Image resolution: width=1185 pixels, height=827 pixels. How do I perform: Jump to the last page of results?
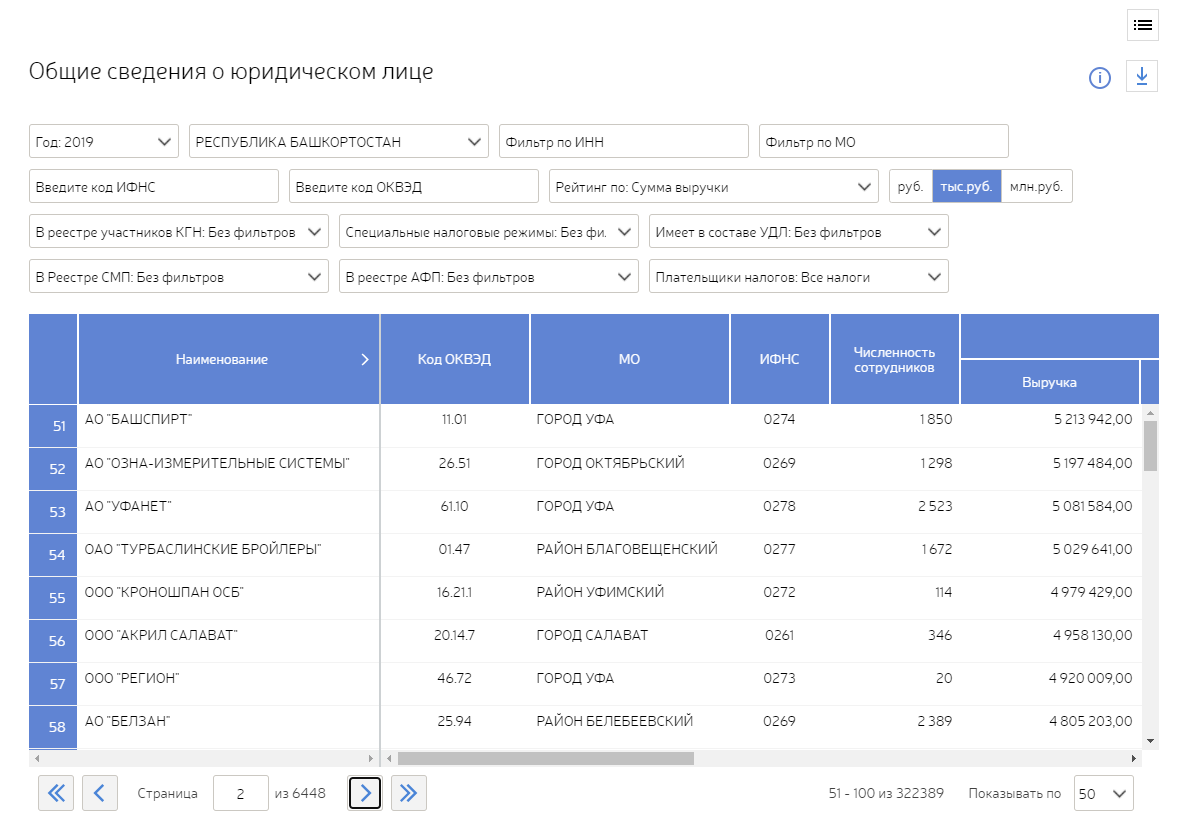(408, 794)
